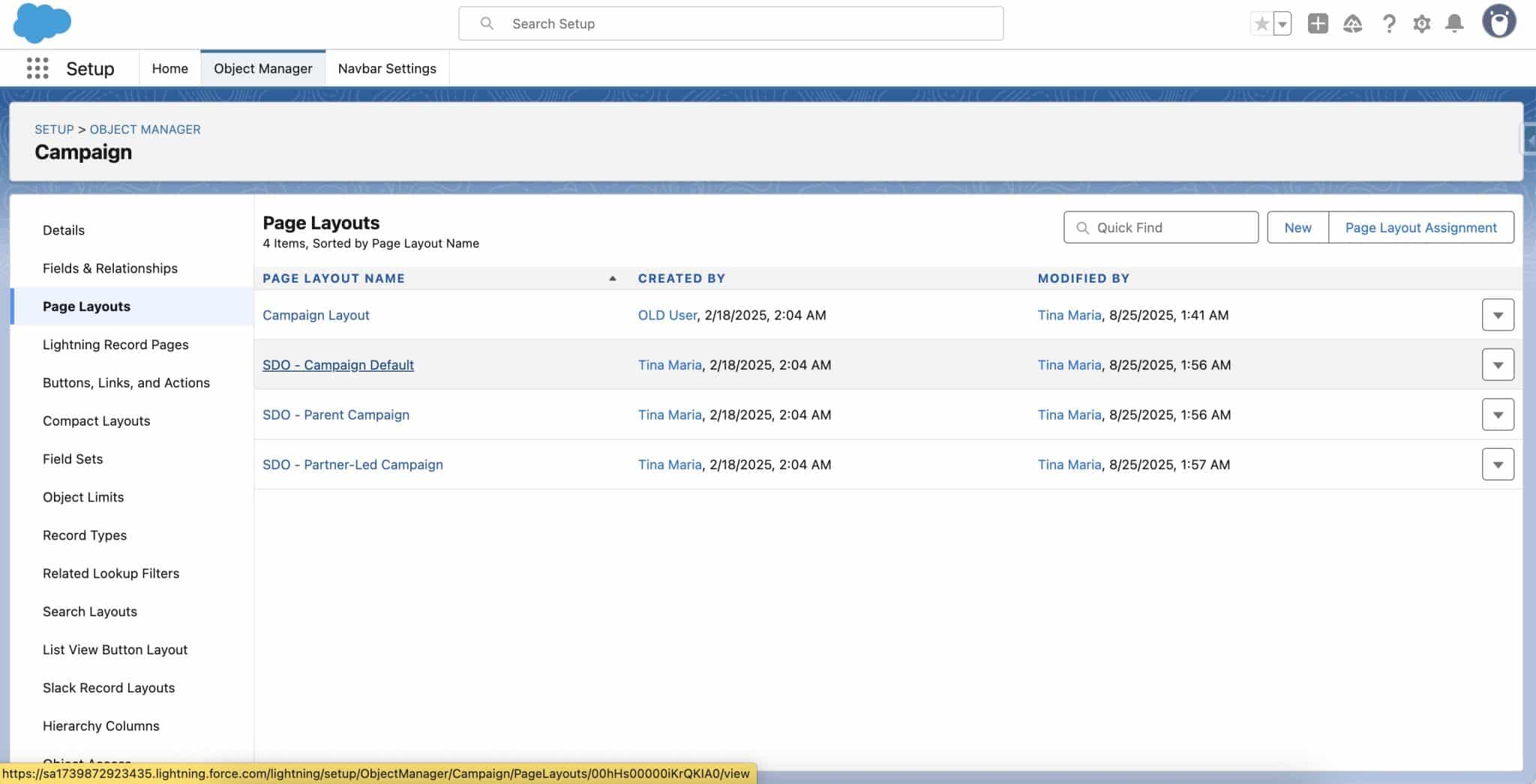Open Tina Maria creator link for SDO - Parent Campaign
The height and width of the screenshot is (784, 1536).
670,415
